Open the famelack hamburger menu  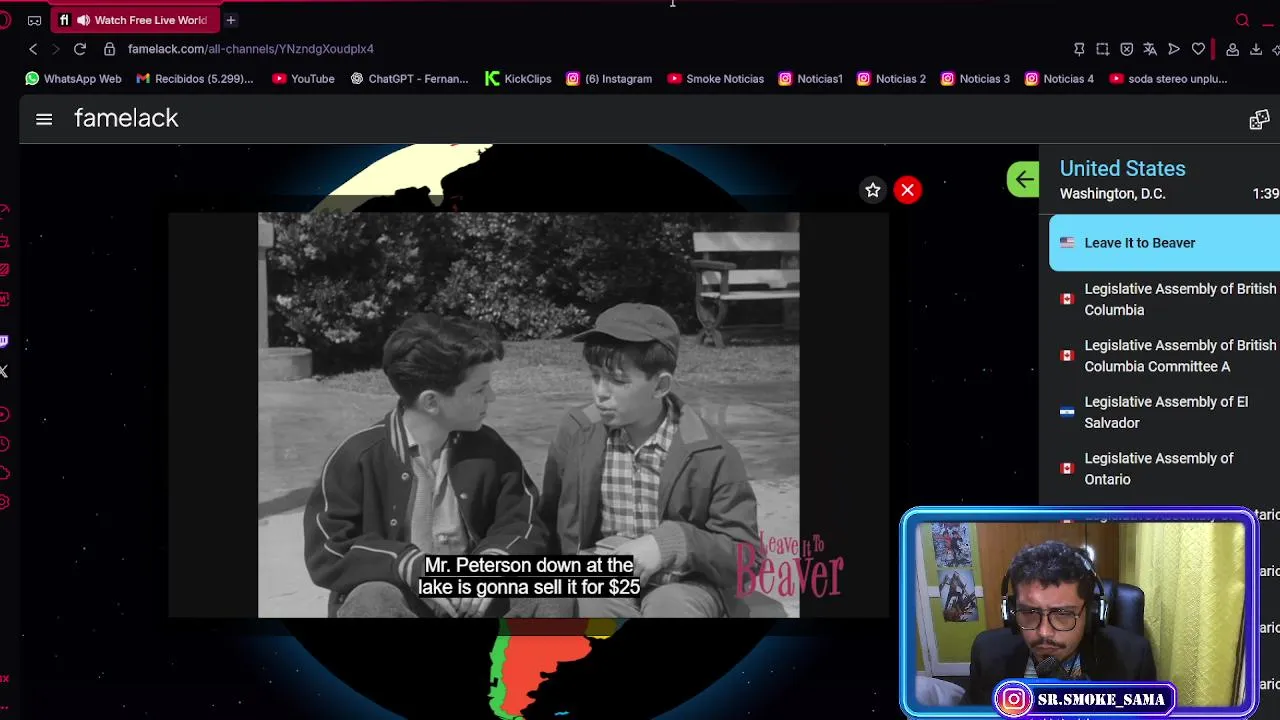44,119
